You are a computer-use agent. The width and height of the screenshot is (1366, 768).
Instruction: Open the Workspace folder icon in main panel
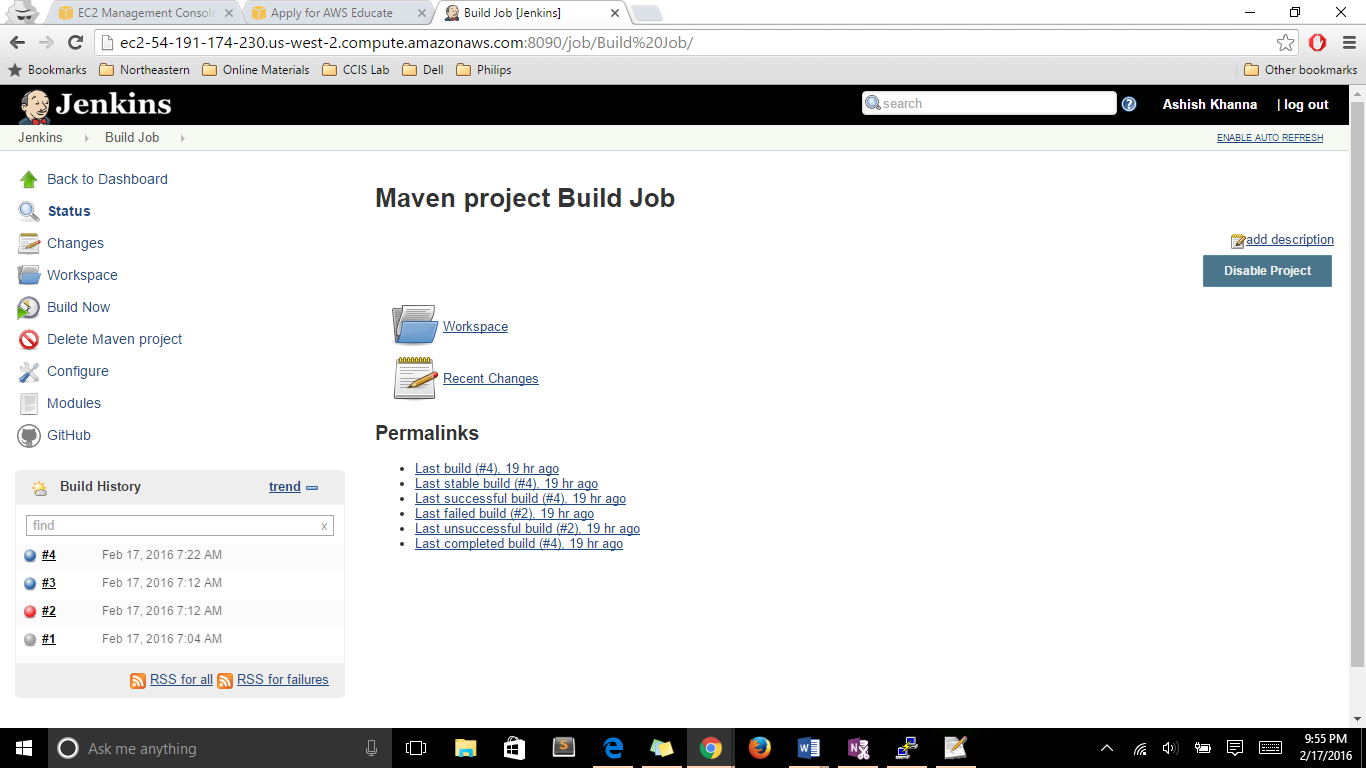coord(414,326)
